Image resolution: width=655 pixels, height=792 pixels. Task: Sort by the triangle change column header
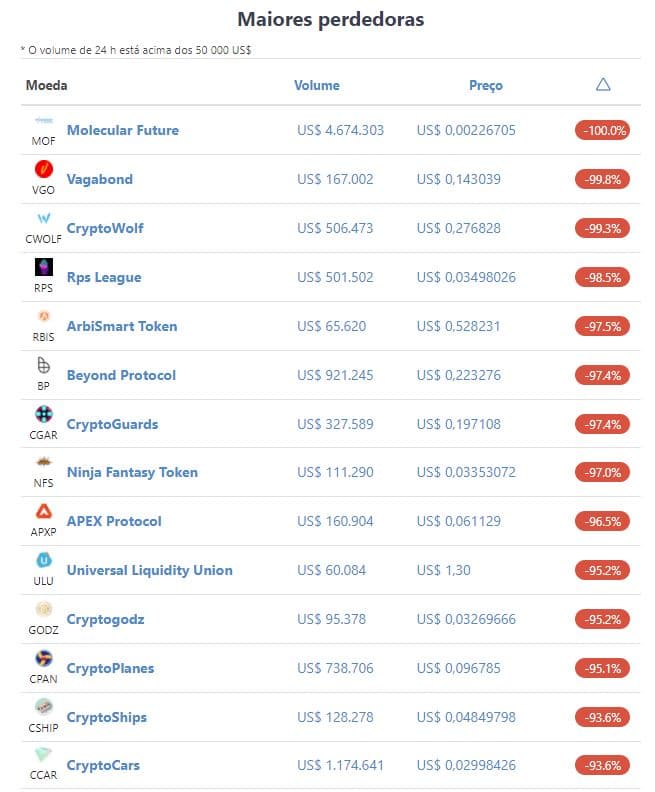click(x=603, y=84)
